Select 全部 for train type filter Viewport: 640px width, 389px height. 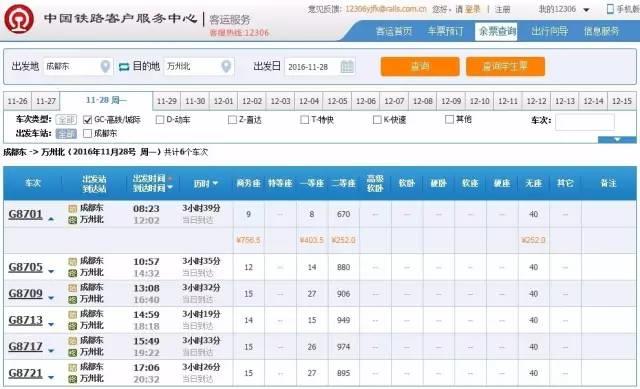point(66,120)
